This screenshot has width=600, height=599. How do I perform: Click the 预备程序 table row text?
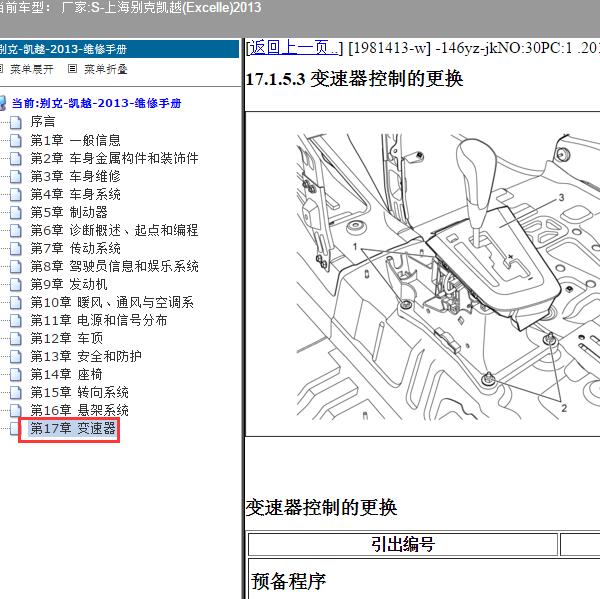click(x=288, y=581)
